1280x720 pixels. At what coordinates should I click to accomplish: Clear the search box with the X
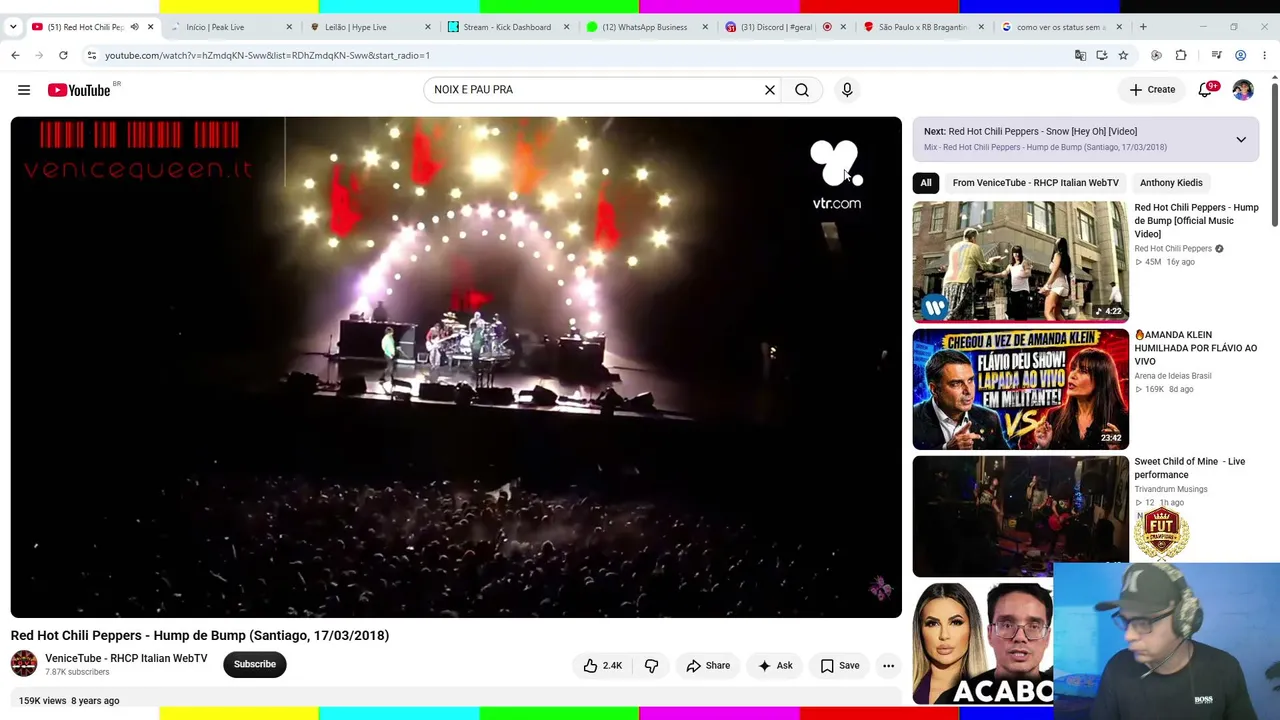pos(770,90)
